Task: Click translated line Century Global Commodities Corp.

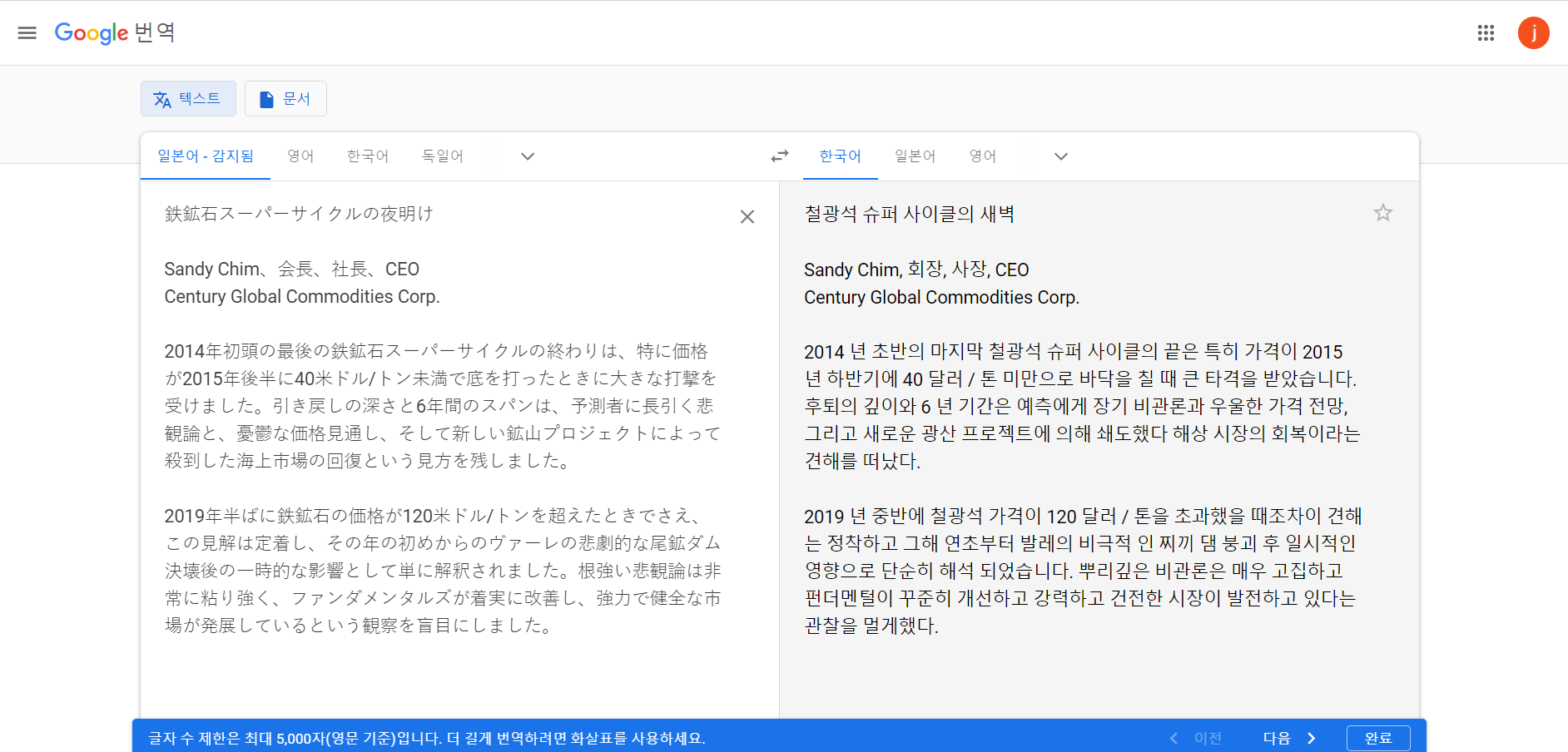Action: tap(941, 297)
